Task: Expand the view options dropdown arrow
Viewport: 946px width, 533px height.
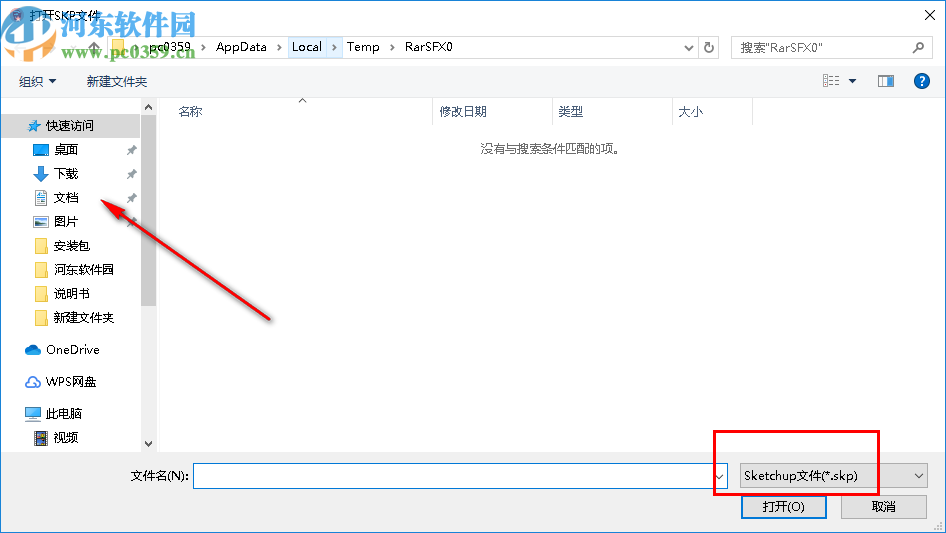Action: click(852, 81)
